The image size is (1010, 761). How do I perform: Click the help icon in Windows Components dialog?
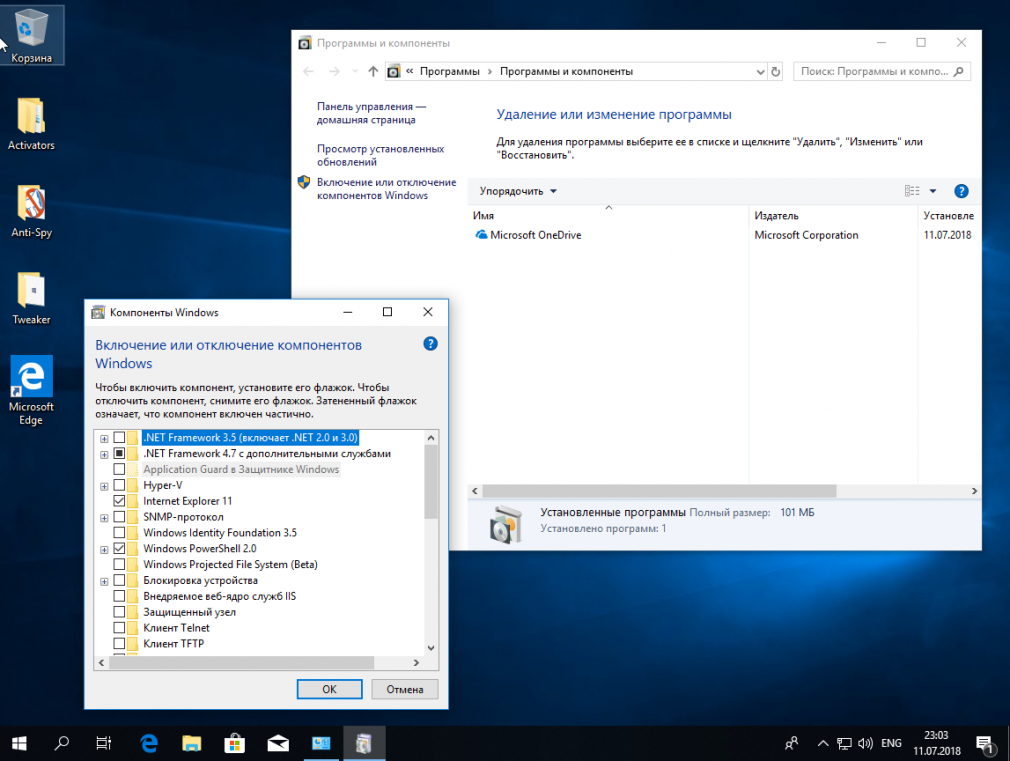[430, 344]
